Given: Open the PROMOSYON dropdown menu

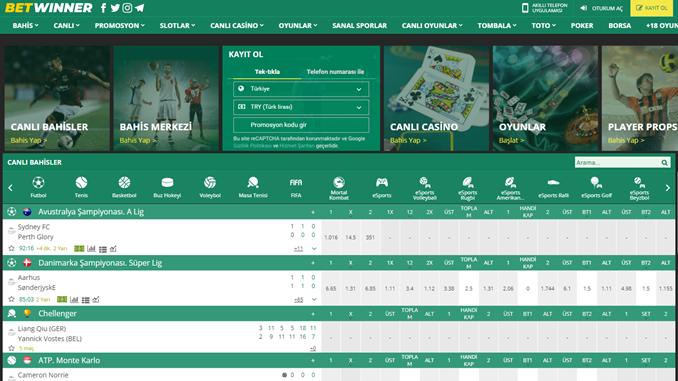Looking at the screenshot, I should click(120, 26).
